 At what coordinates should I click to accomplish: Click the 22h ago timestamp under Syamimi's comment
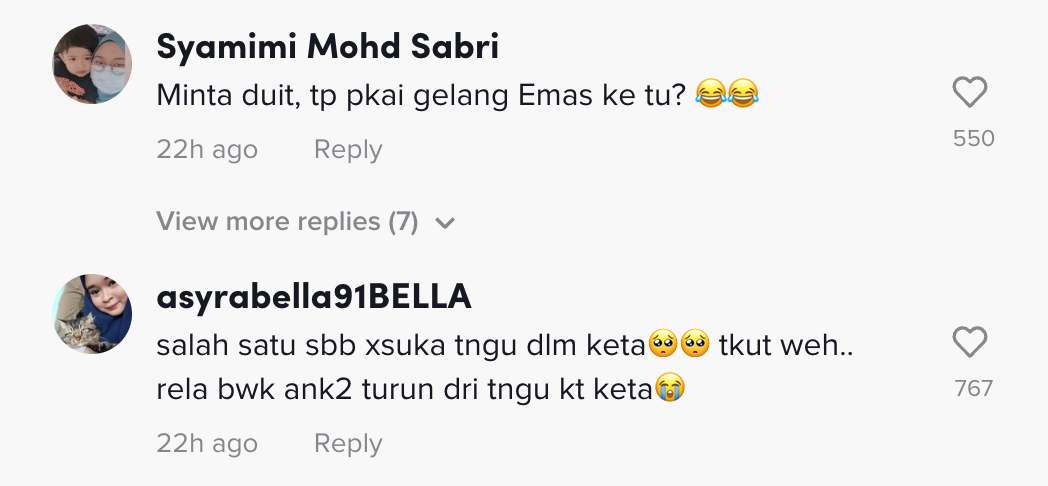click(x=207, y=150)
